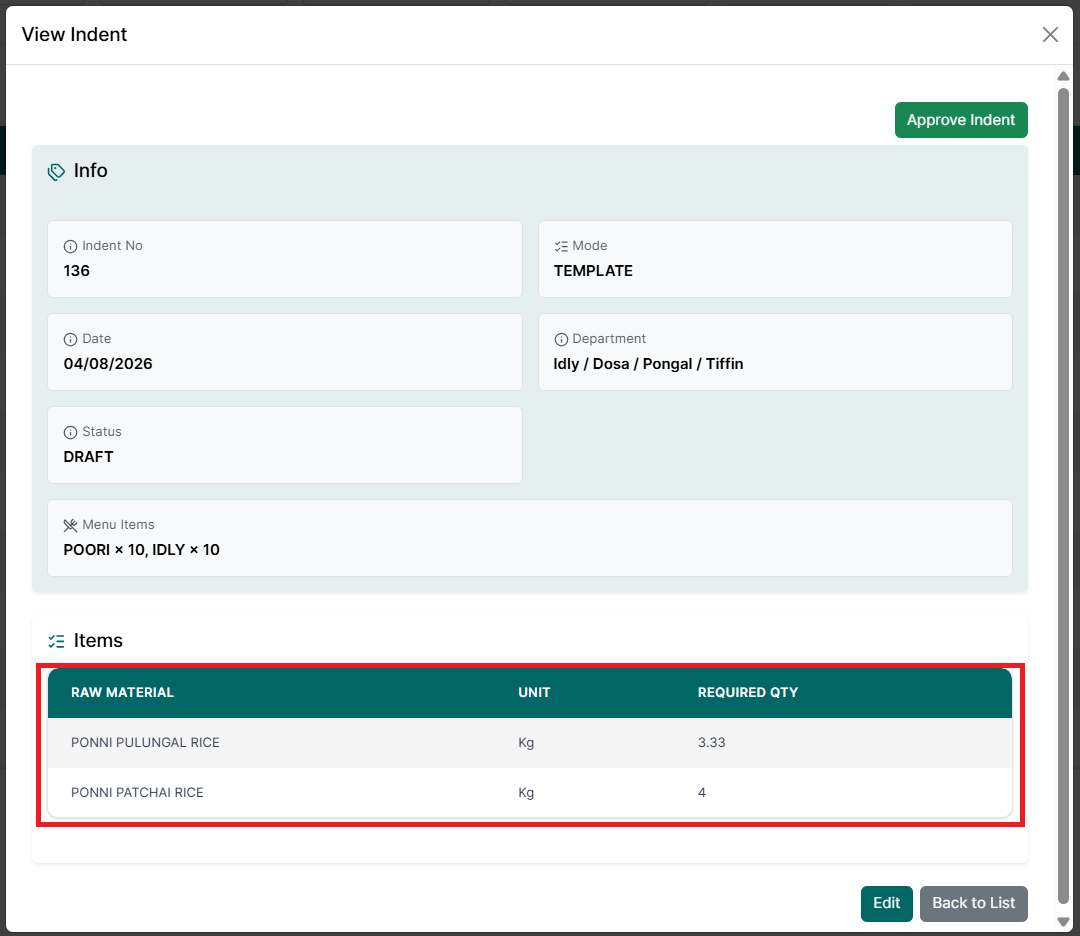Viewport: 1080px width, 936px height.
Task: Select the TEMPLATE mode value
Action: (x=593, y=271)
